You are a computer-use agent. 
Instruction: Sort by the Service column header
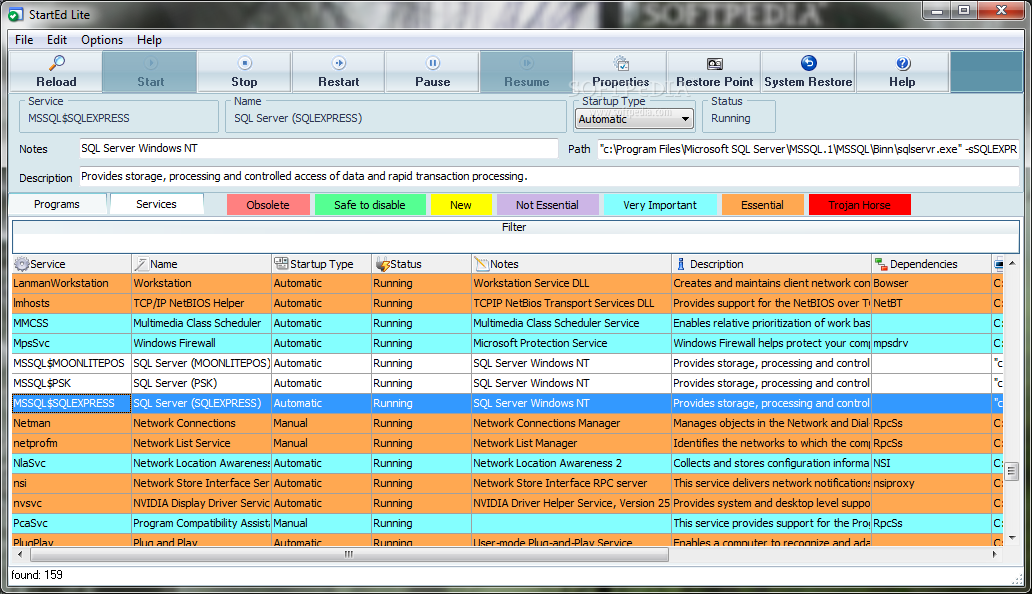[71, 264]
